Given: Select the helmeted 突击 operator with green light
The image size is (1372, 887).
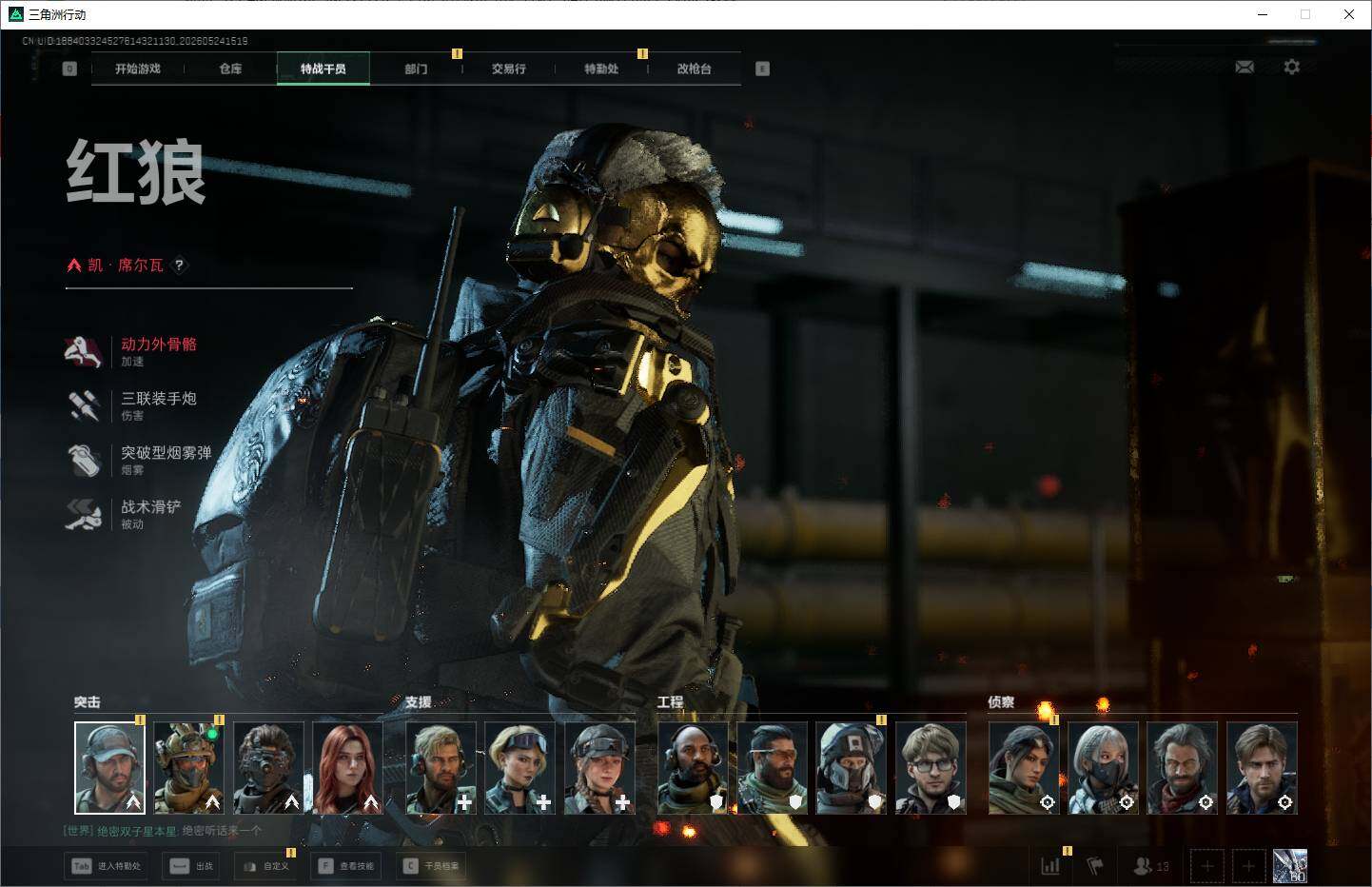Looking at the screenshot, I should (x=188, y=768).
